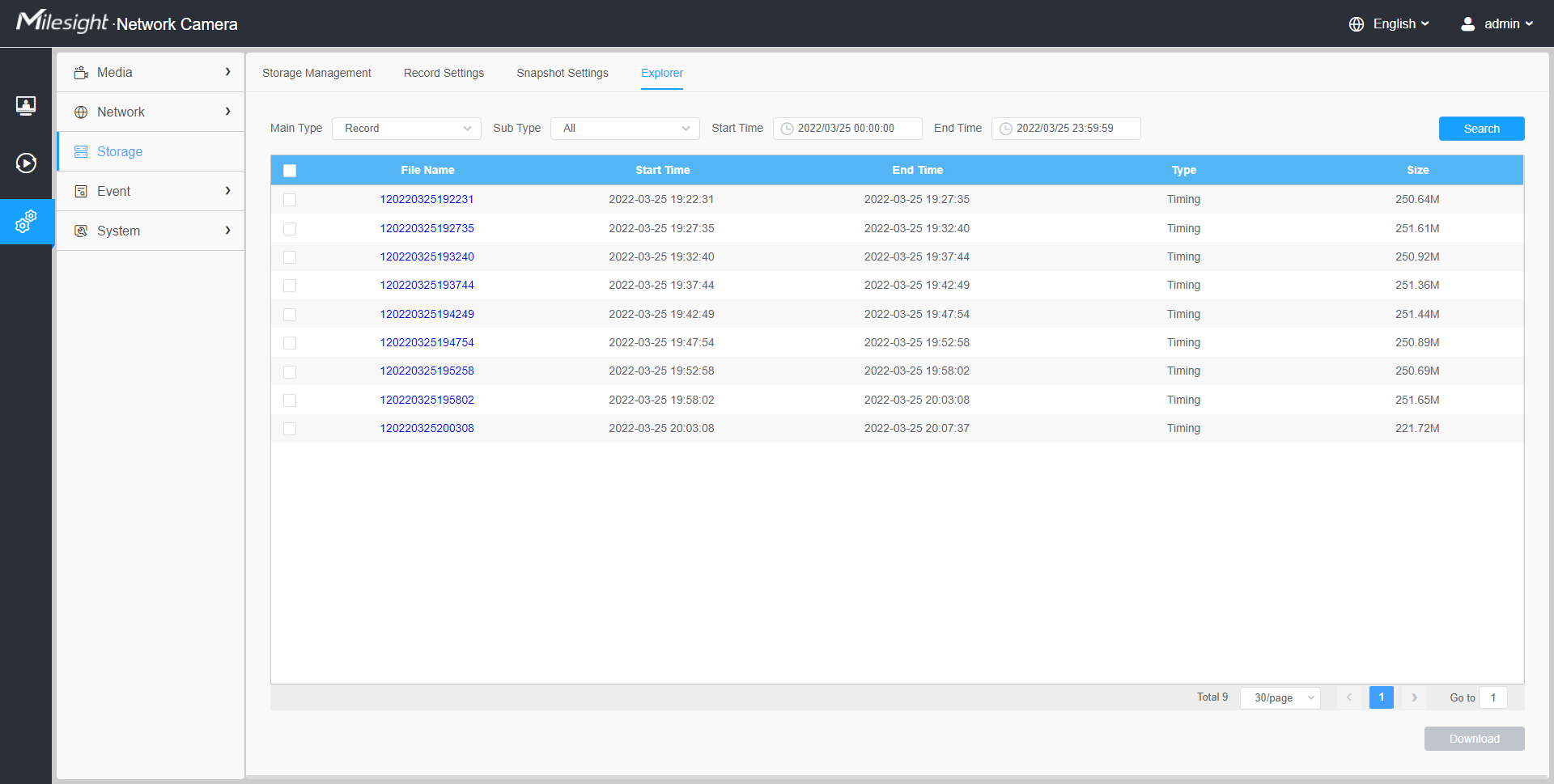Screen dimensions: 1554x784
Task: Expand the Sub Type All dropdown
Action: [625, 129]
